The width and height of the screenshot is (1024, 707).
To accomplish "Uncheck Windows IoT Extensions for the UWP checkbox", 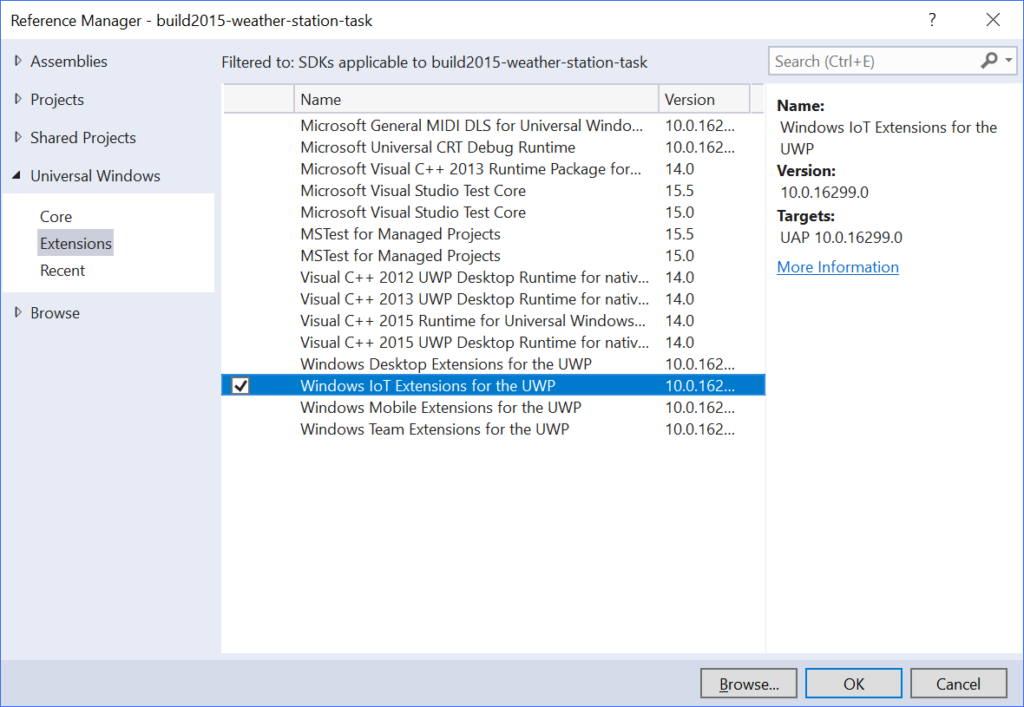I will 240,386.
